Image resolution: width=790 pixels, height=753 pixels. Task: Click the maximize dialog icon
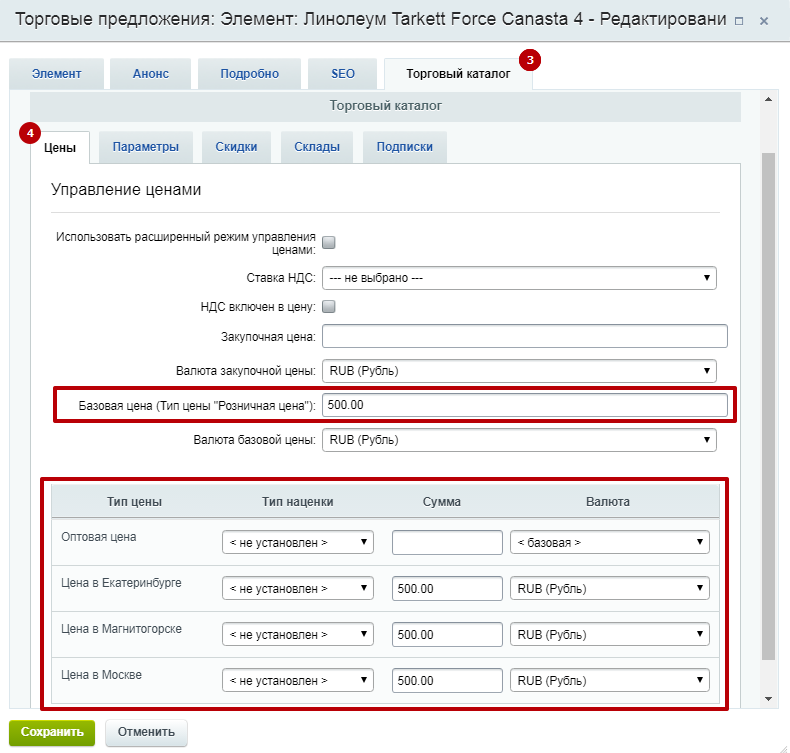pos(739,21)
